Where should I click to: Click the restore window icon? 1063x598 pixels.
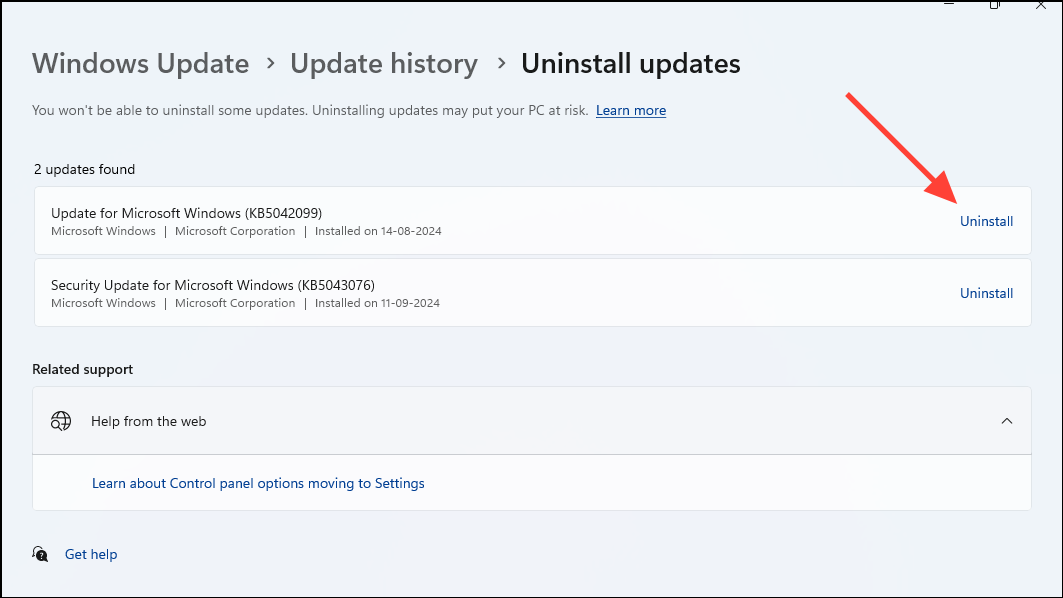coord(994,5)
